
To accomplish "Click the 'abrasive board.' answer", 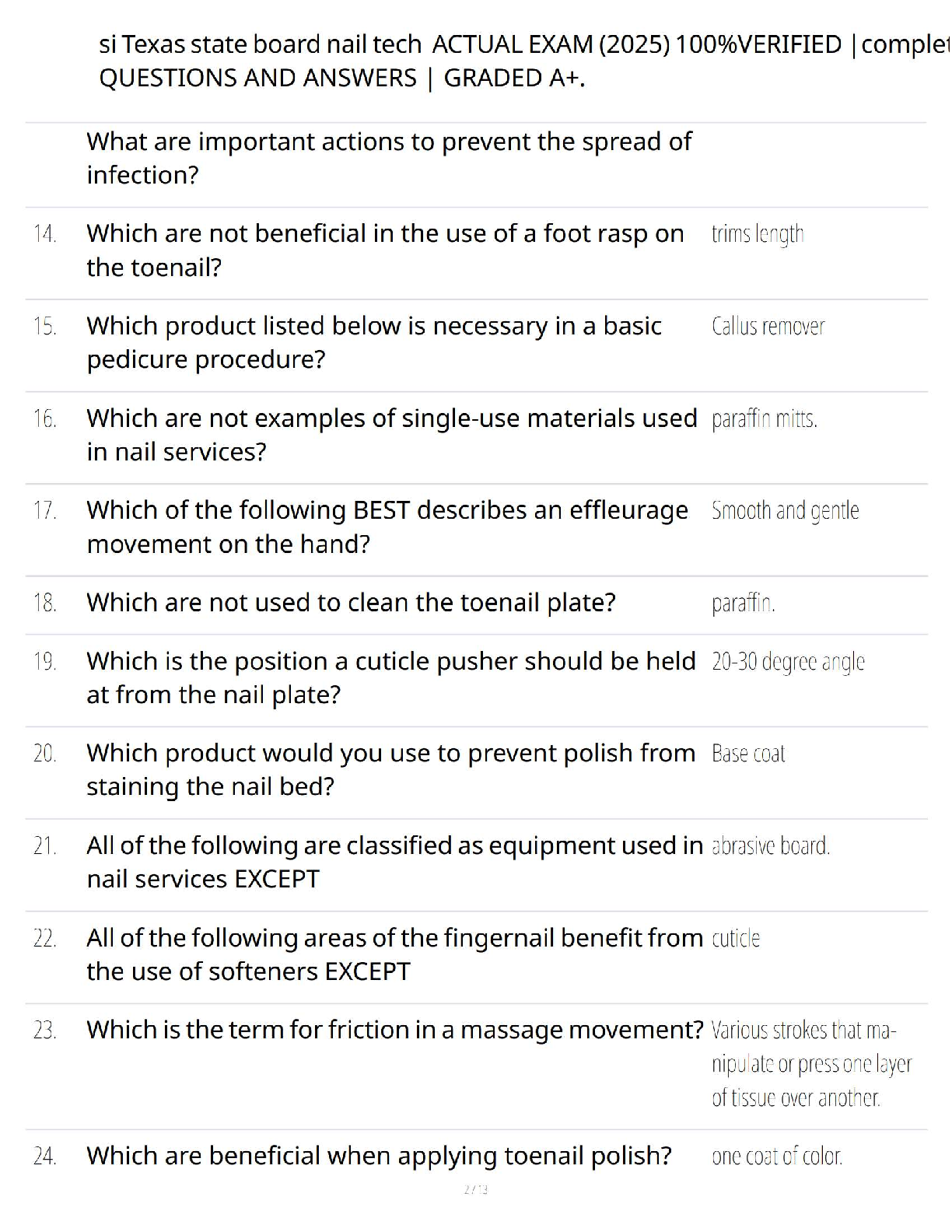I will coord(771,845).
